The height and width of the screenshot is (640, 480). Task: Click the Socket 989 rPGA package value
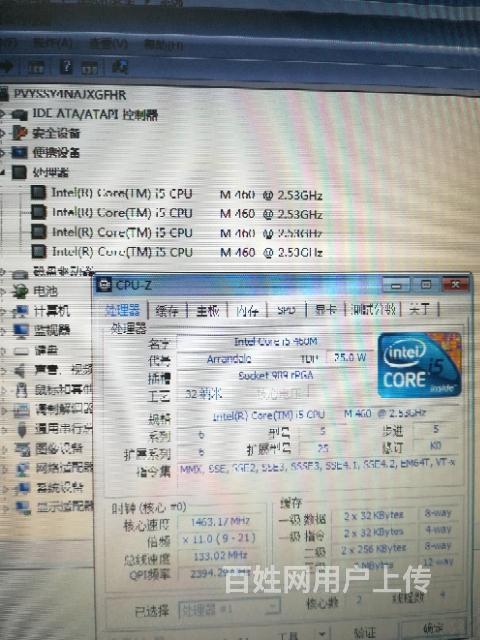coord(276,375)
